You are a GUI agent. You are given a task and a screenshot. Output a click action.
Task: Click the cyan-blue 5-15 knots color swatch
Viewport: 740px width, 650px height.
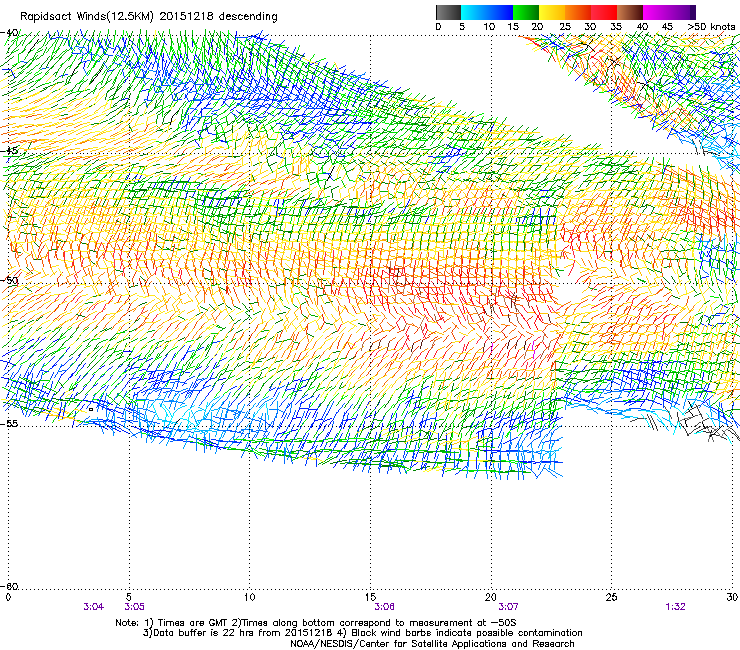[487, 12]
